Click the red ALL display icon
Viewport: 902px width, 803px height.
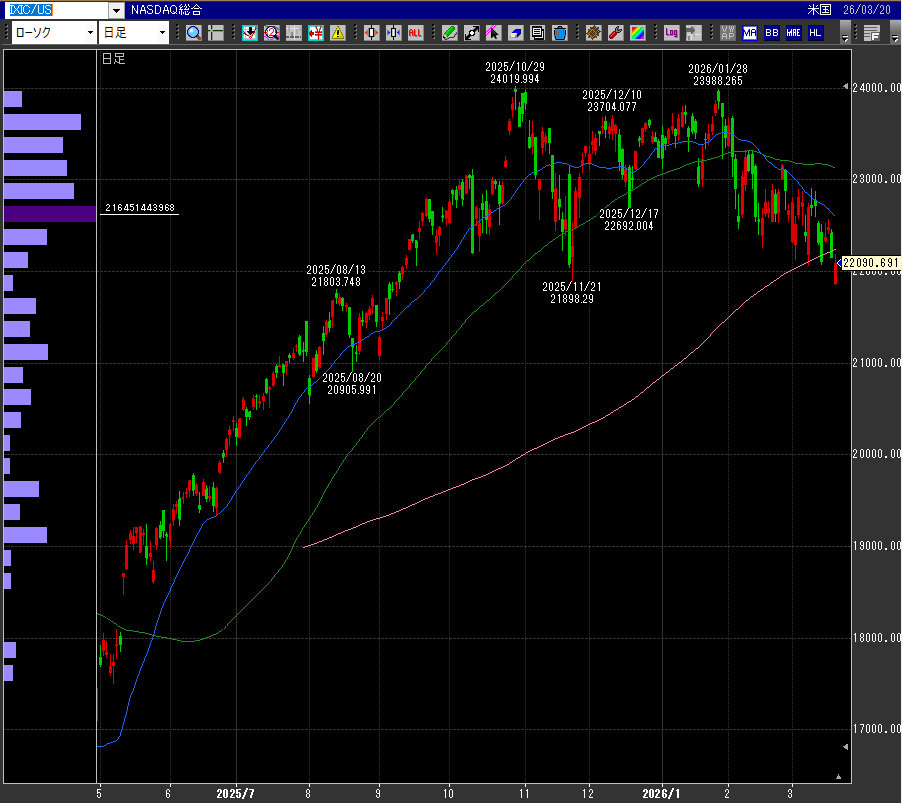[x=415, y=33]
